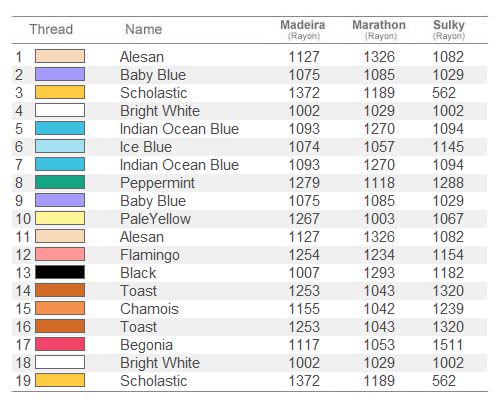Screen dimensions: 500x402
Task: Click the Begonia thread swatch
Action: [60, 344]
